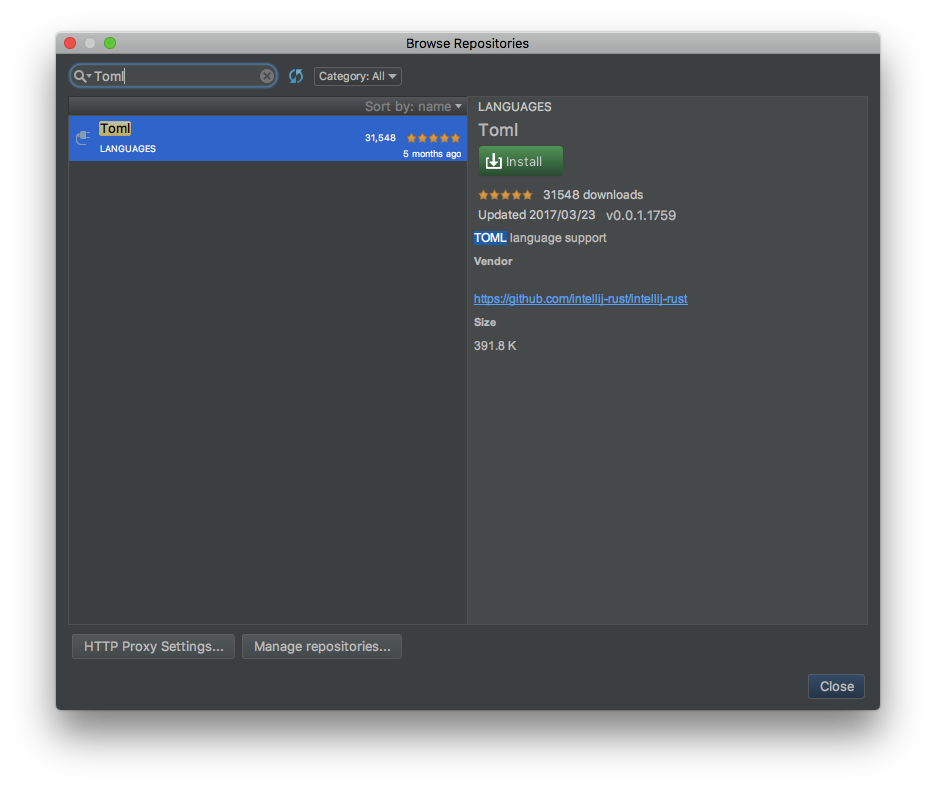Install the Toml plugin
Screen dimensions: 936x790
tap(521, 161)
